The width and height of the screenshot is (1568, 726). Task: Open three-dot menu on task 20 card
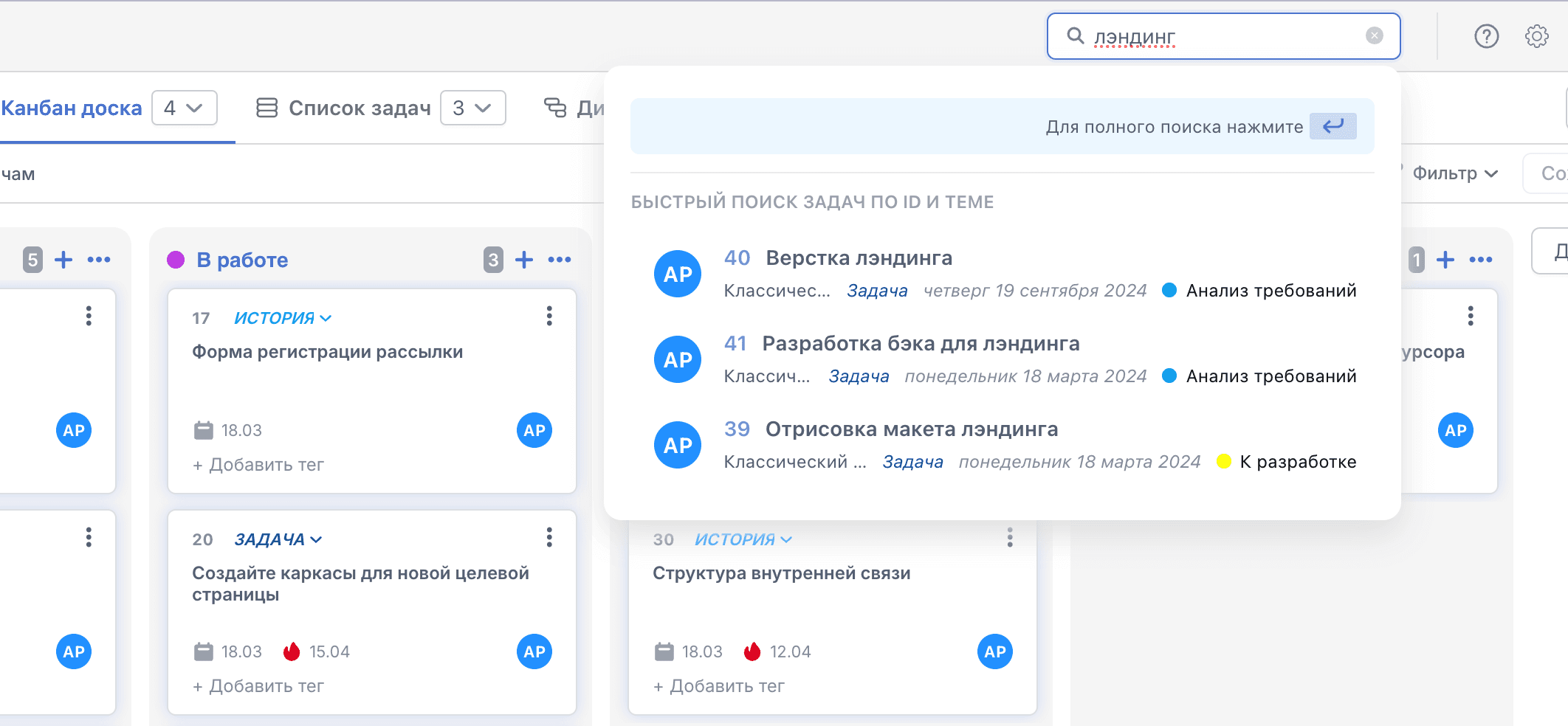549,537
